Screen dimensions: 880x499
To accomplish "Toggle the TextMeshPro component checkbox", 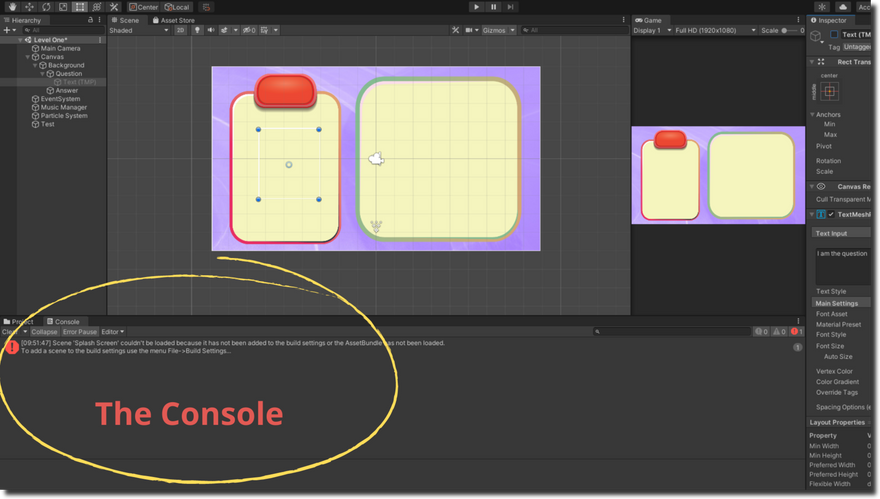I will click(831, 214).
